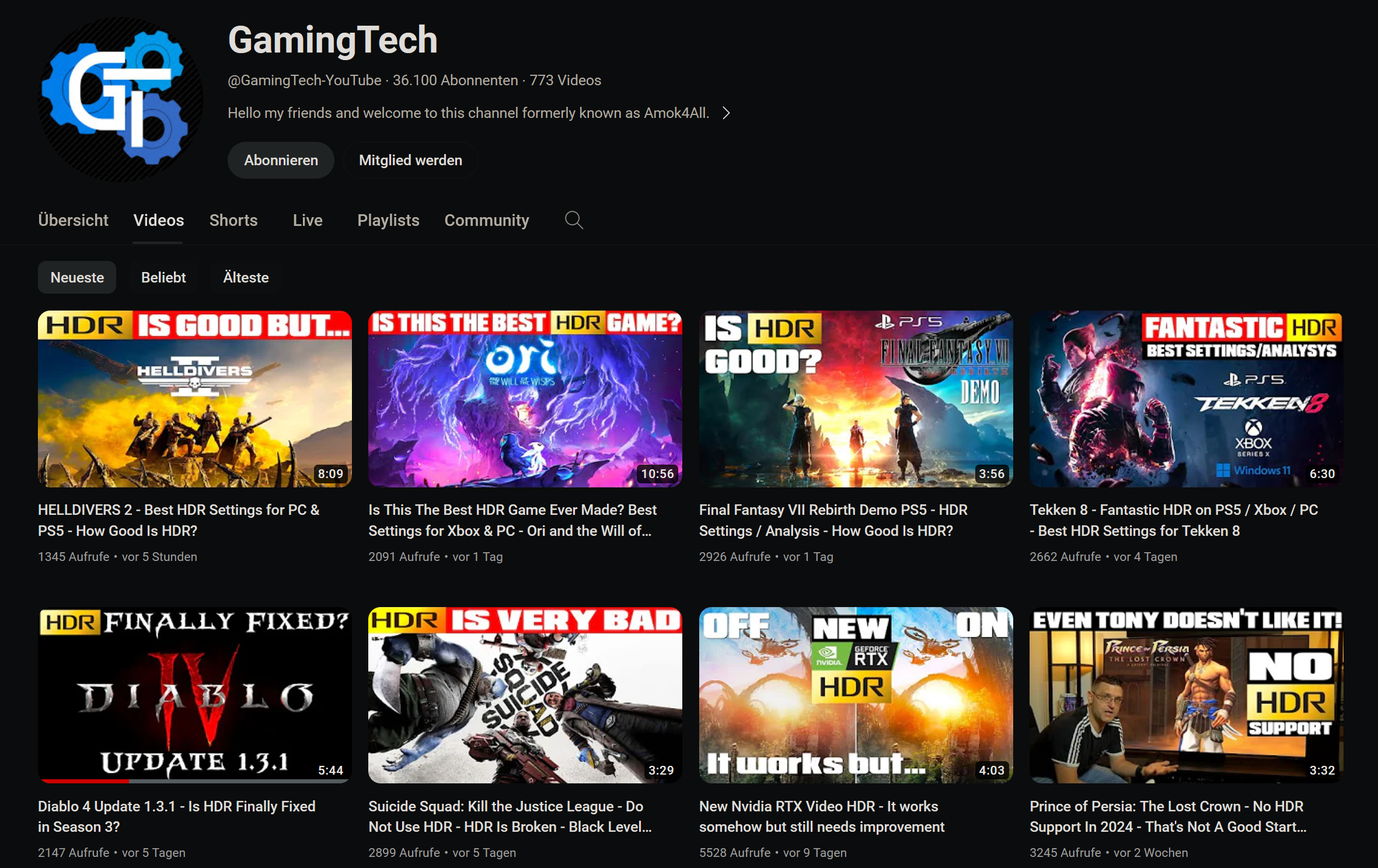
Task: Click the @GamingTech-YouTube channel handle
Action: [305, 80]
